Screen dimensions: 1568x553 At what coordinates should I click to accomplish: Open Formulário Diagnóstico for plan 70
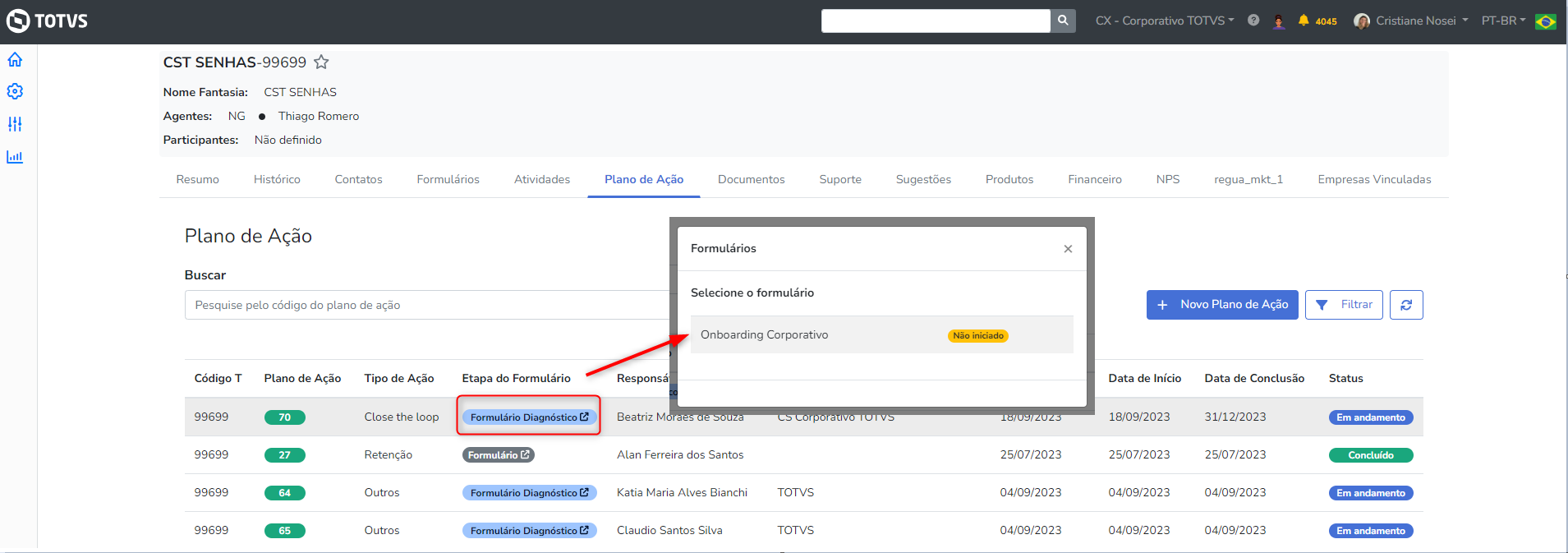click(x=529, y=417)
